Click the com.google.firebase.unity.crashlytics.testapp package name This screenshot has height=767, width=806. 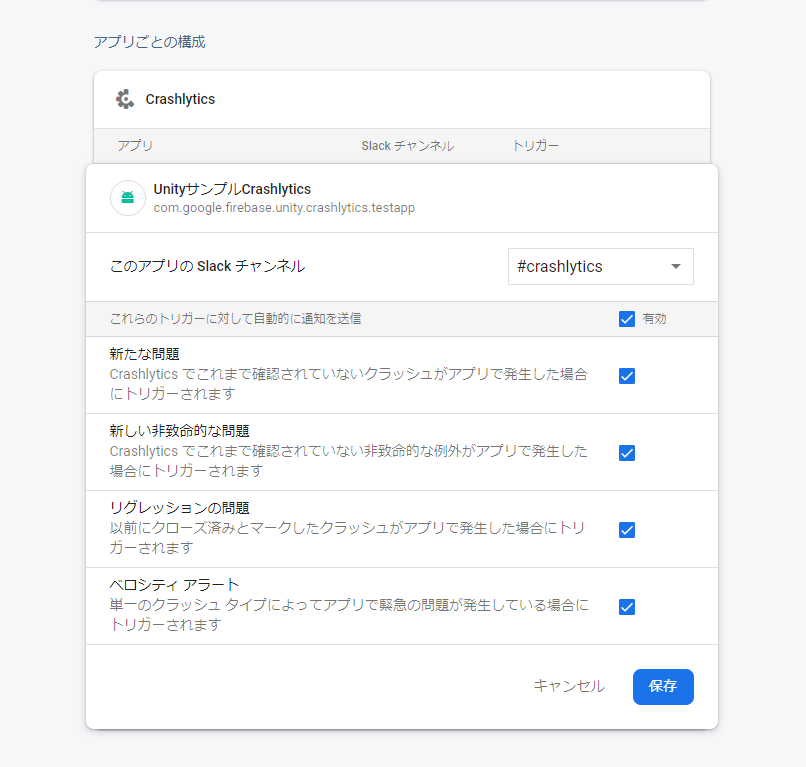(x=284, y=208)
